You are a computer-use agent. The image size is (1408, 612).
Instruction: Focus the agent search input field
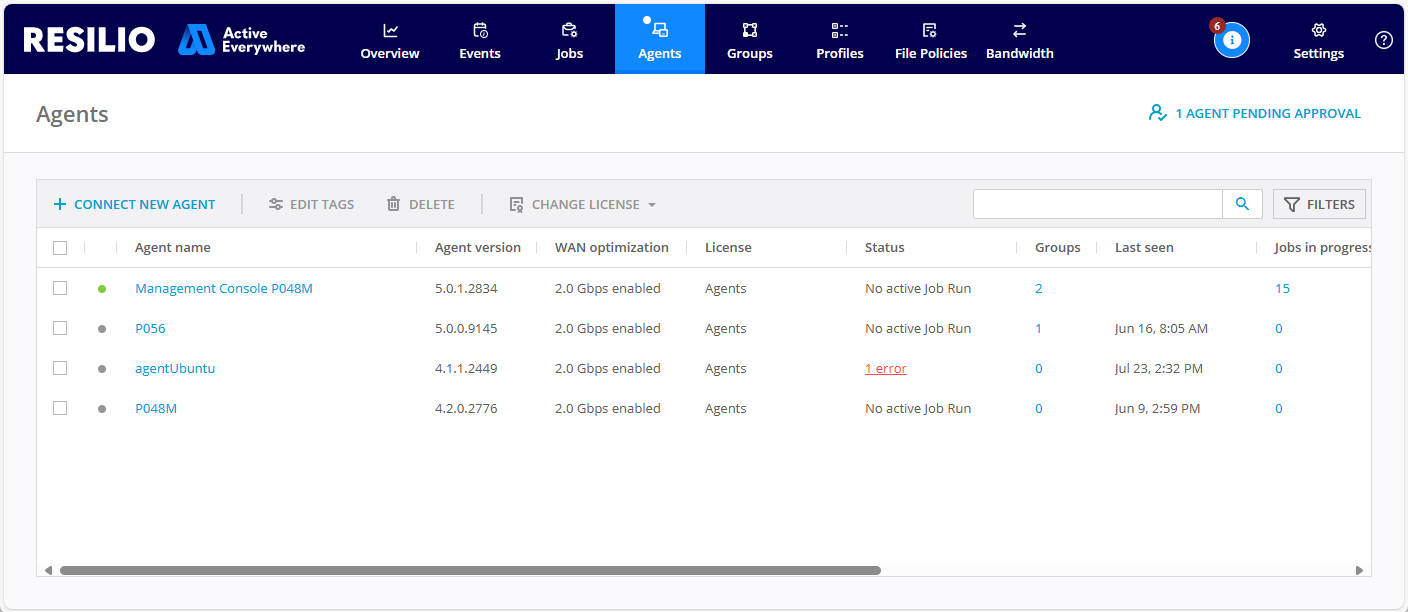coord(1097,204)
